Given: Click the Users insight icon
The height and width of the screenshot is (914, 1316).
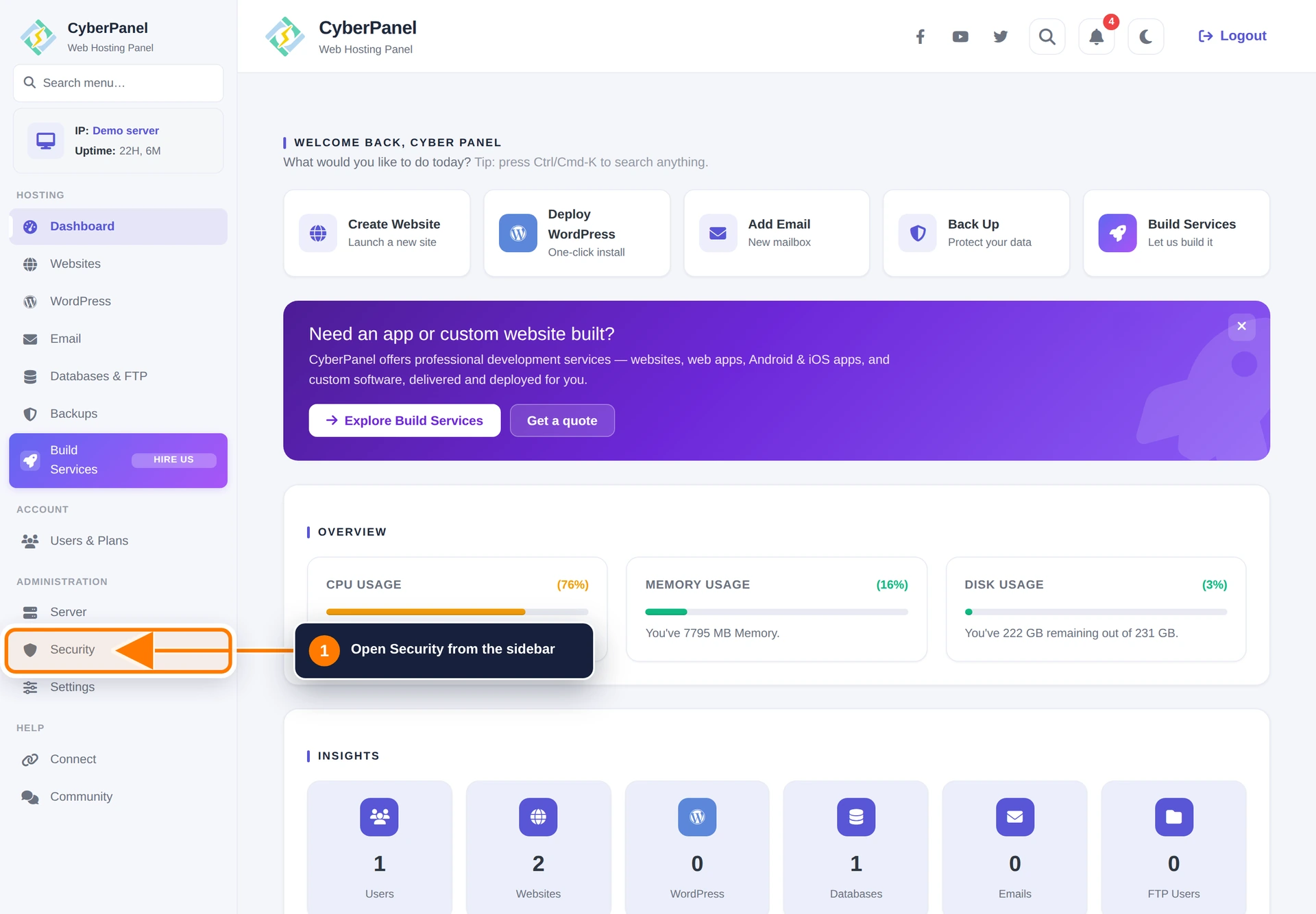Looking at the screenshot, I should point(379,817).
